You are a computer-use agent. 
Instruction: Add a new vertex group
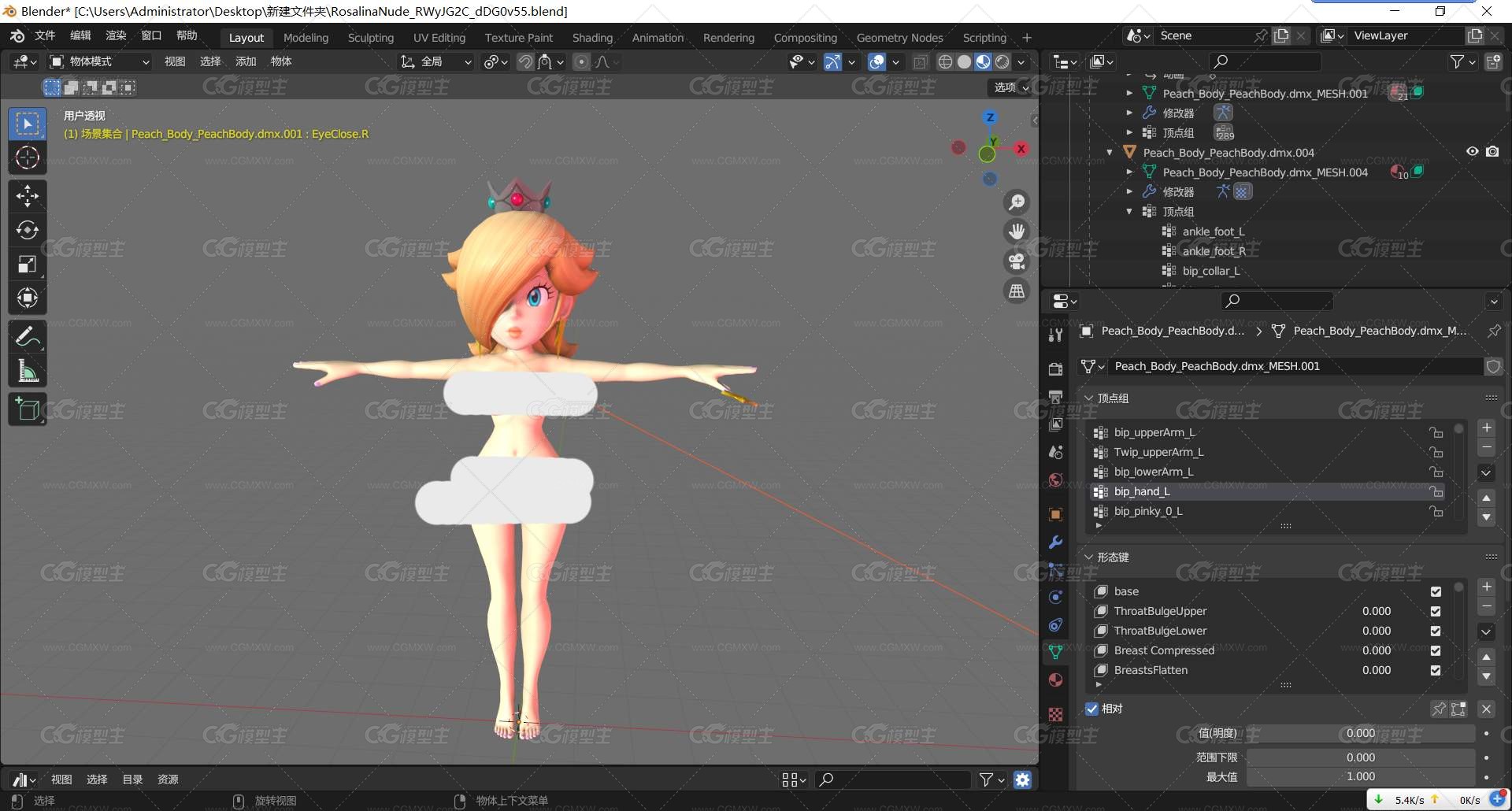[x=1486, y=428]
